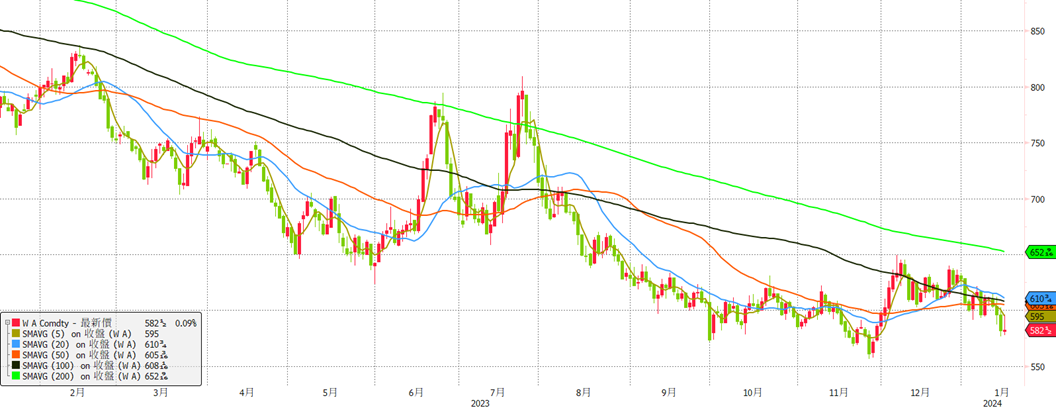
Task: Click the 1月 date axis label
Action: pos(1001,393)
